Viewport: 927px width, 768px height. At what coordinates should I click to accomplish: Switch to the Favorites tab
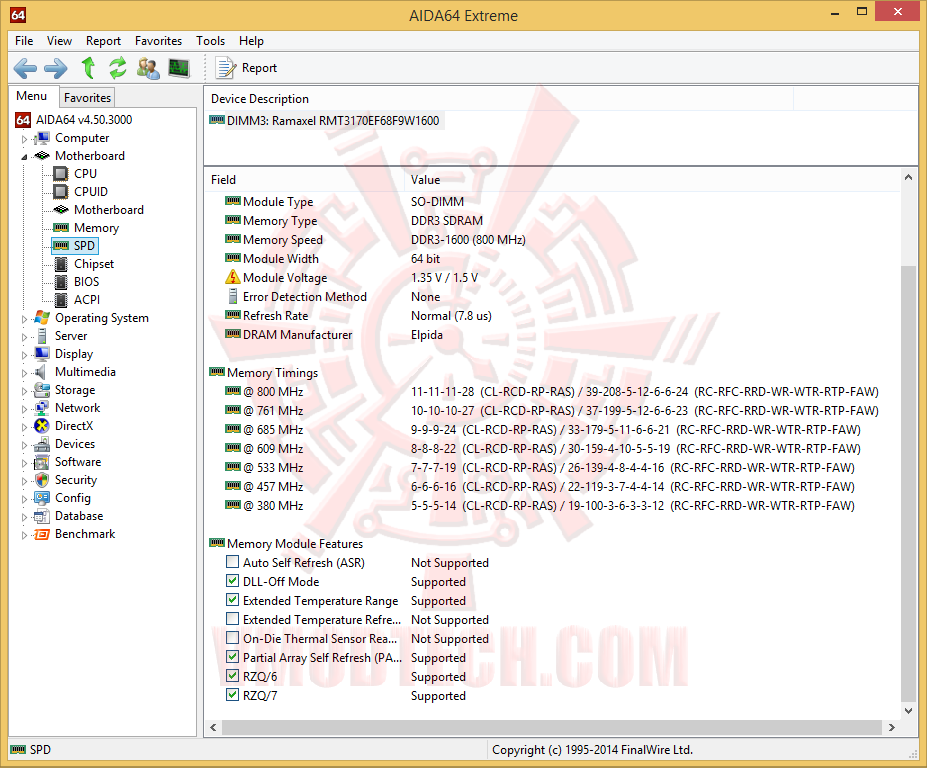[x=87, y=98]
